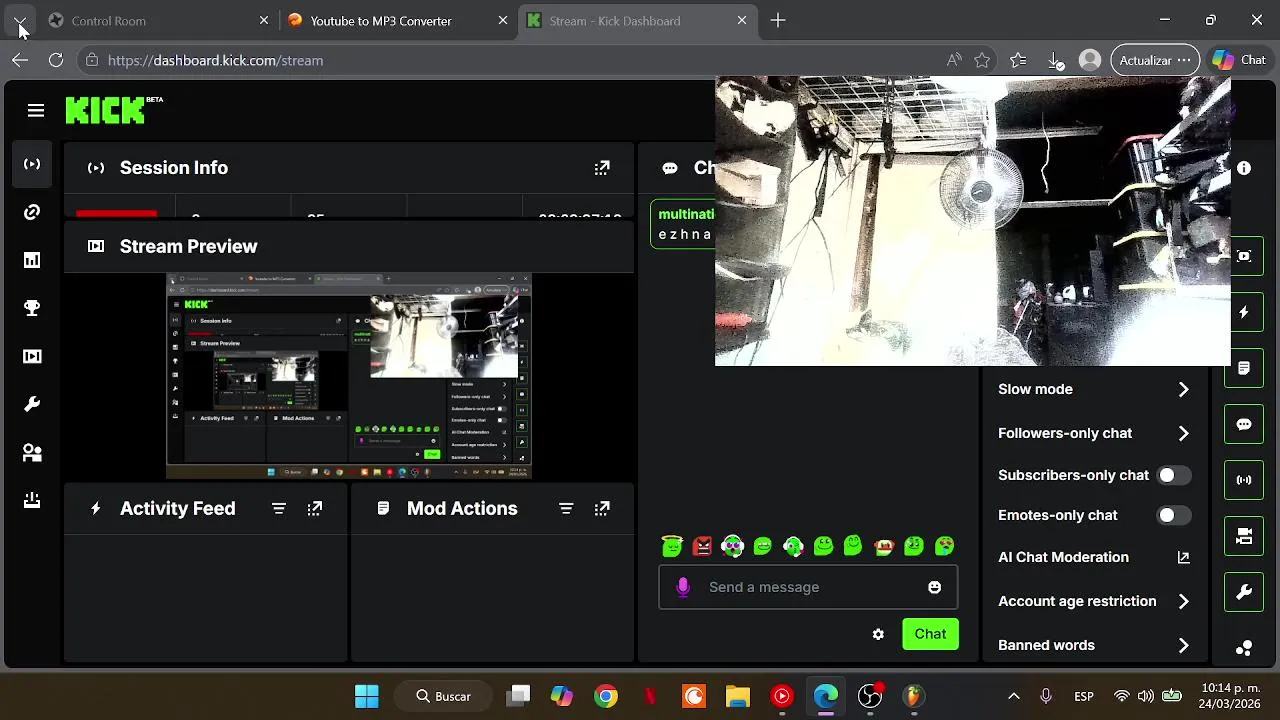1280x720 pixels.
Task: Open File Explorer from taskbar
Action: pyautogui.click(x=738, y=696)
